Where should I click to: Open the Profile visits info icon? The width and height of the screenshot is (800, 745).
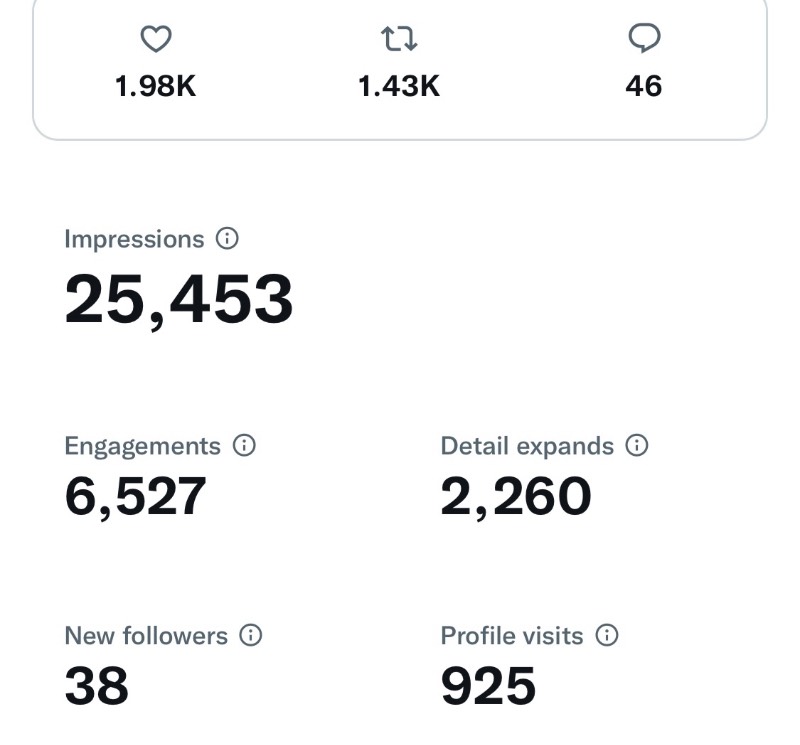tap(607, 635)
